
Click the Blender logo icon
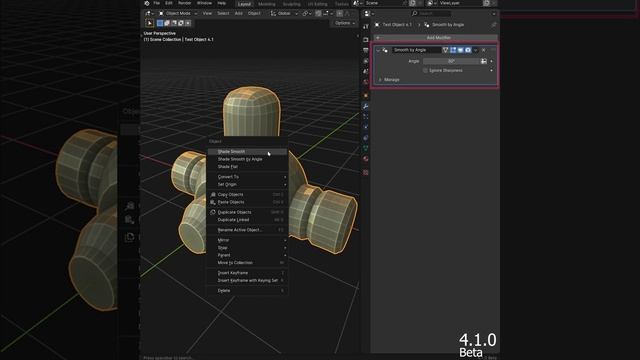(x=147, y=3)
